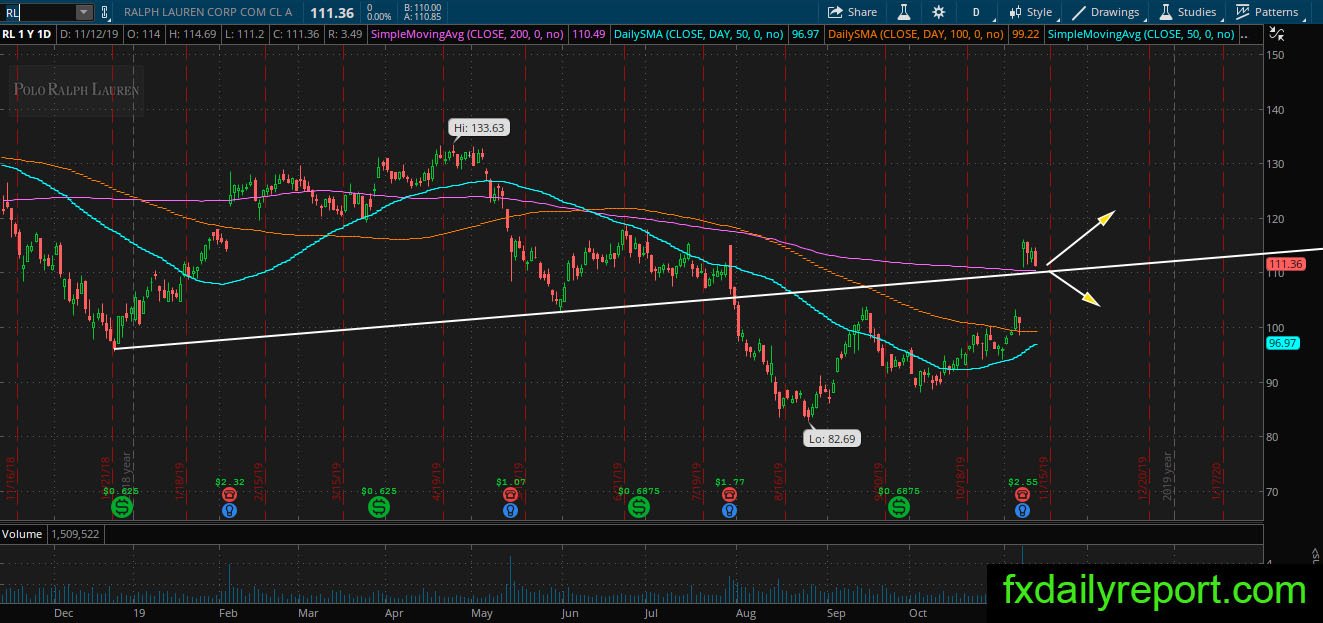Click the small icon after the last SimpleMovingAvg label

(x=1246, y=33)
